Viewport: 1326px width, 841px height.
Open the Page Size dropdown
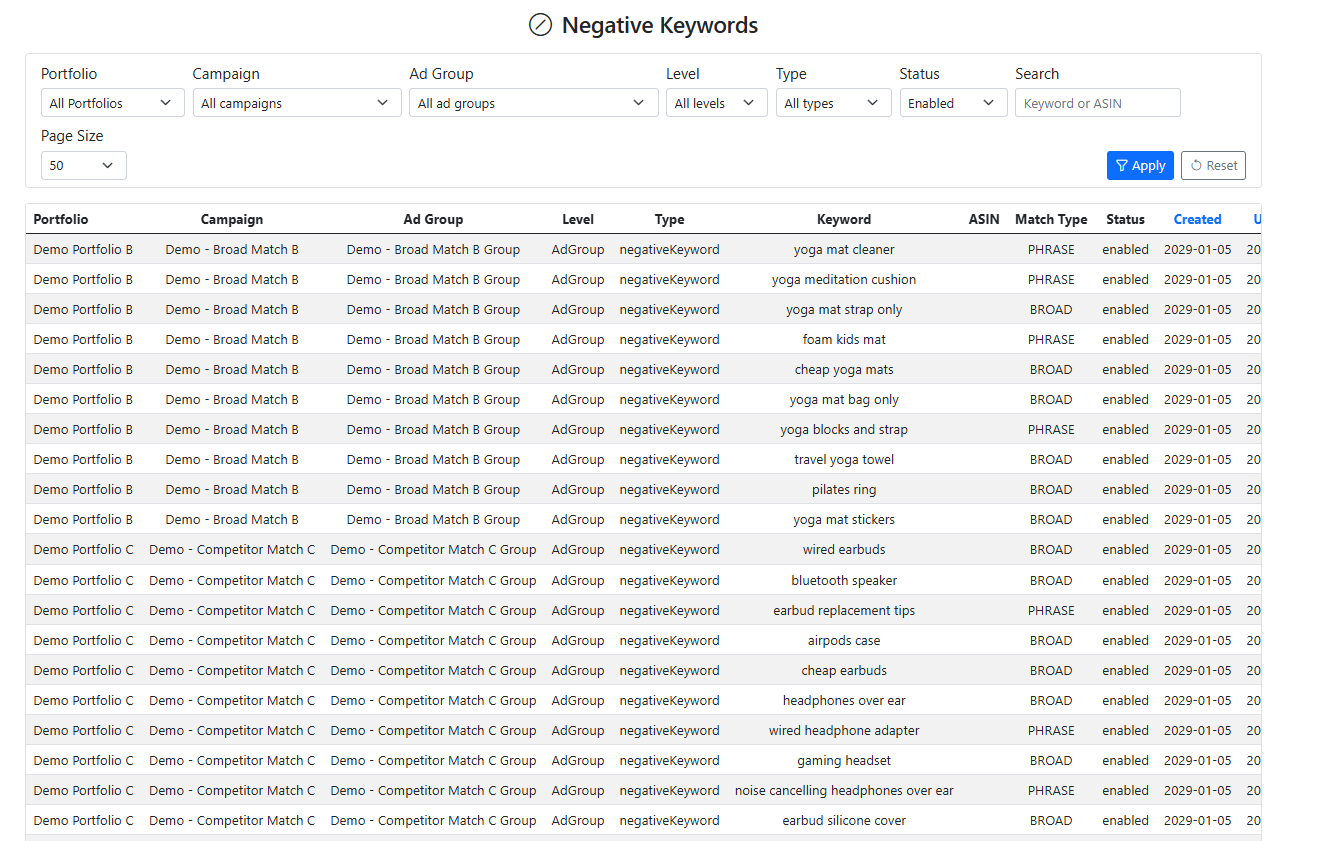point(83,165)
